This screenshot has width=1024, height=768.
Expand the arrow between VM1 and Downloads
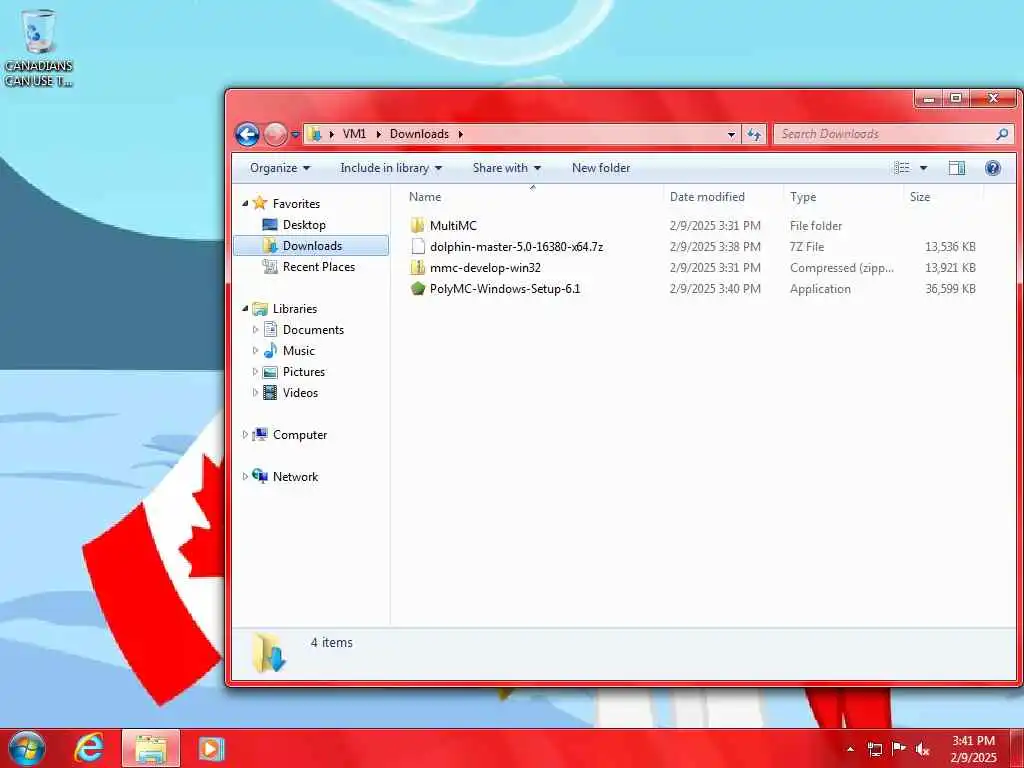(x=378, y=134)
